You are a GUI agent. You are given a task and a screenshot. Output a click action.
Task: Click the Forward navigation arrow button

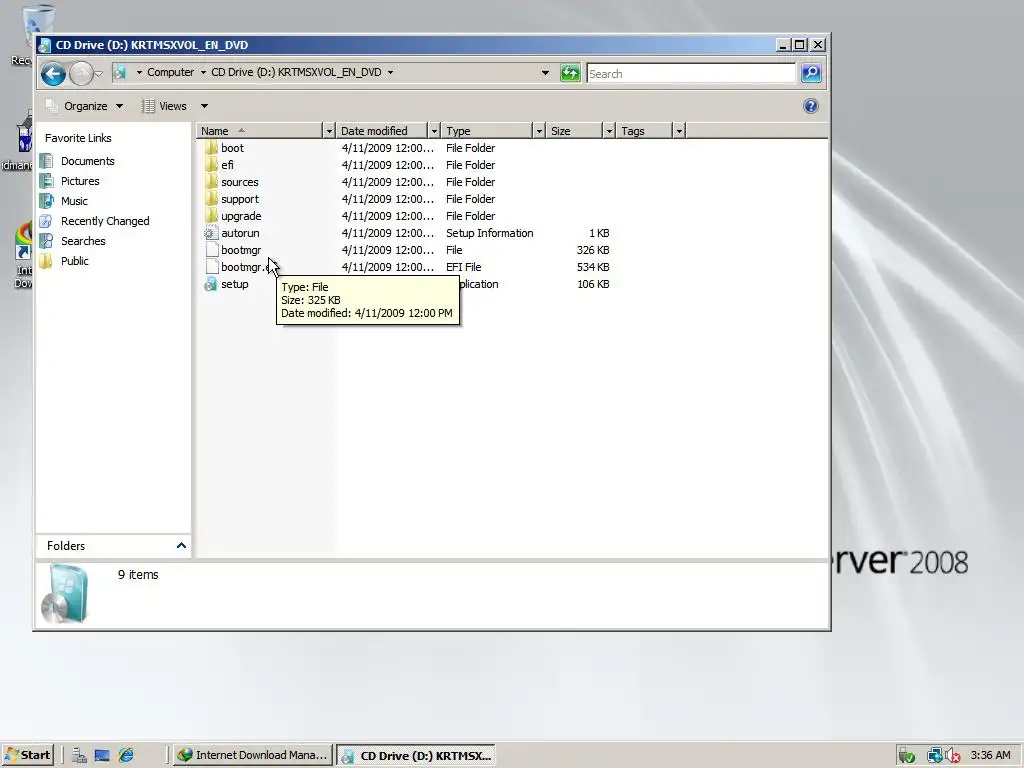pyautogui.click(x=81, y=74)
